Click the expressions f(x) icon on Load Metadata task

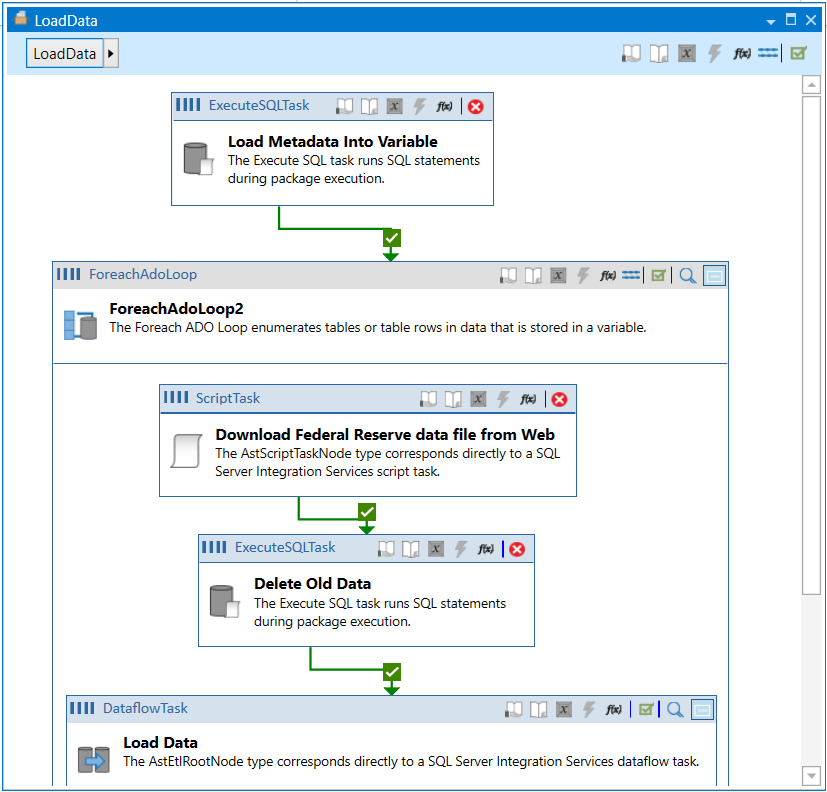click(x=445, y=106)
